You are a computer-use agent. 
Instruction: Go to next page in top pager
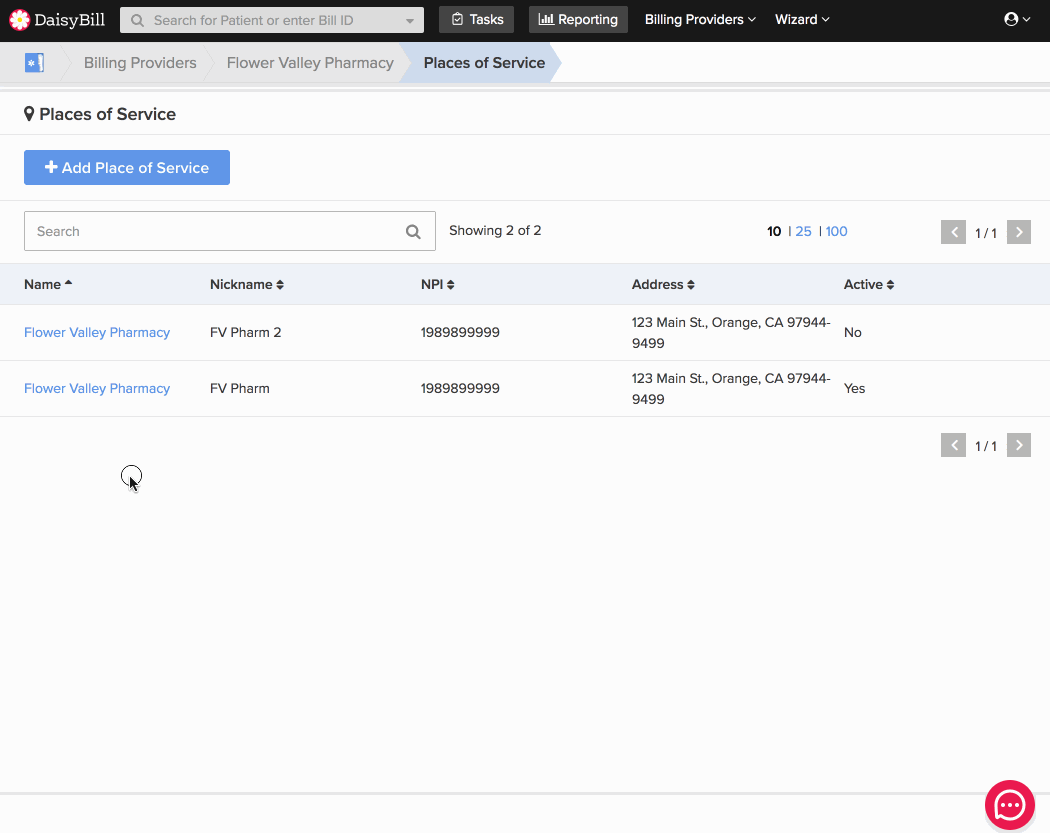coord(1019,232)
